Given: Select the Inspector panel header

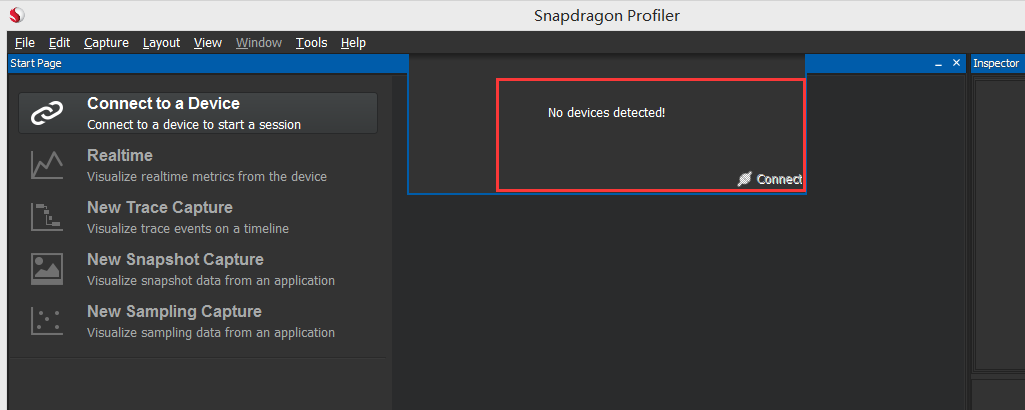Looking at the screenshot, I should [x=996, y=63].
